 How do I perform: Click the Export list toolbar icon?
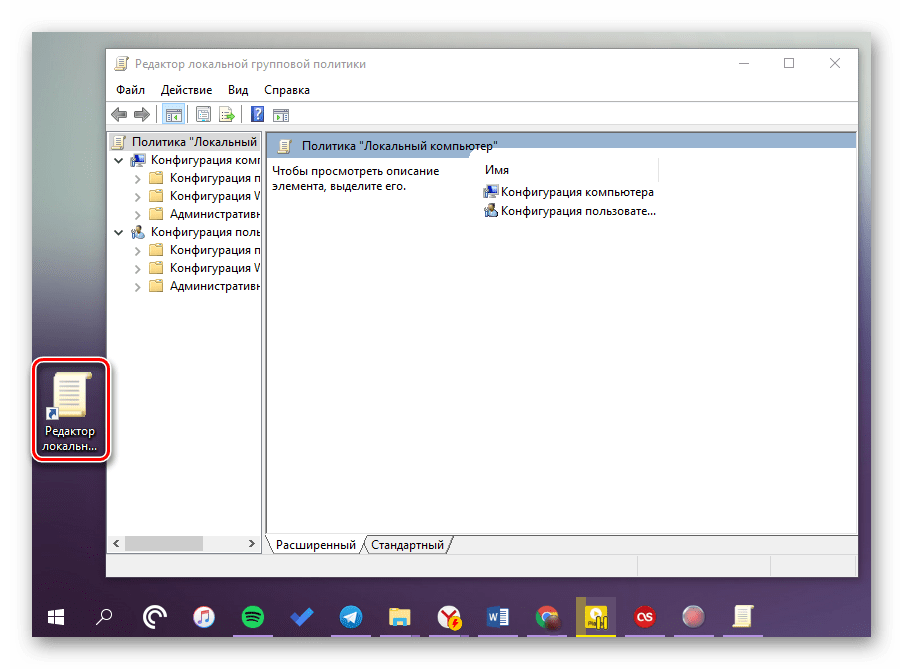pos(227,114)
